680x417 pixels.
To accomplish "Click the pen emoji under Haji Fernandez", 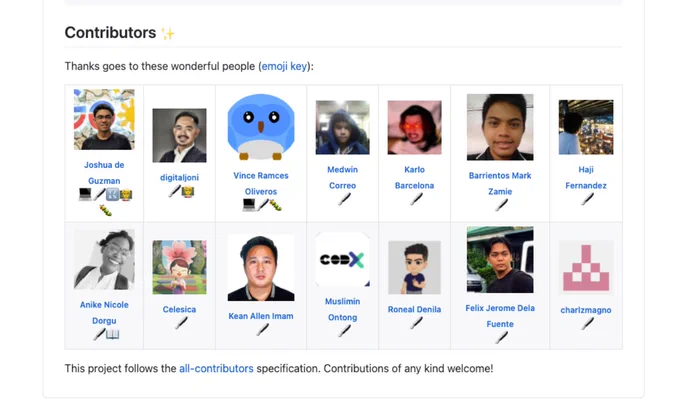I will (588, 199).
